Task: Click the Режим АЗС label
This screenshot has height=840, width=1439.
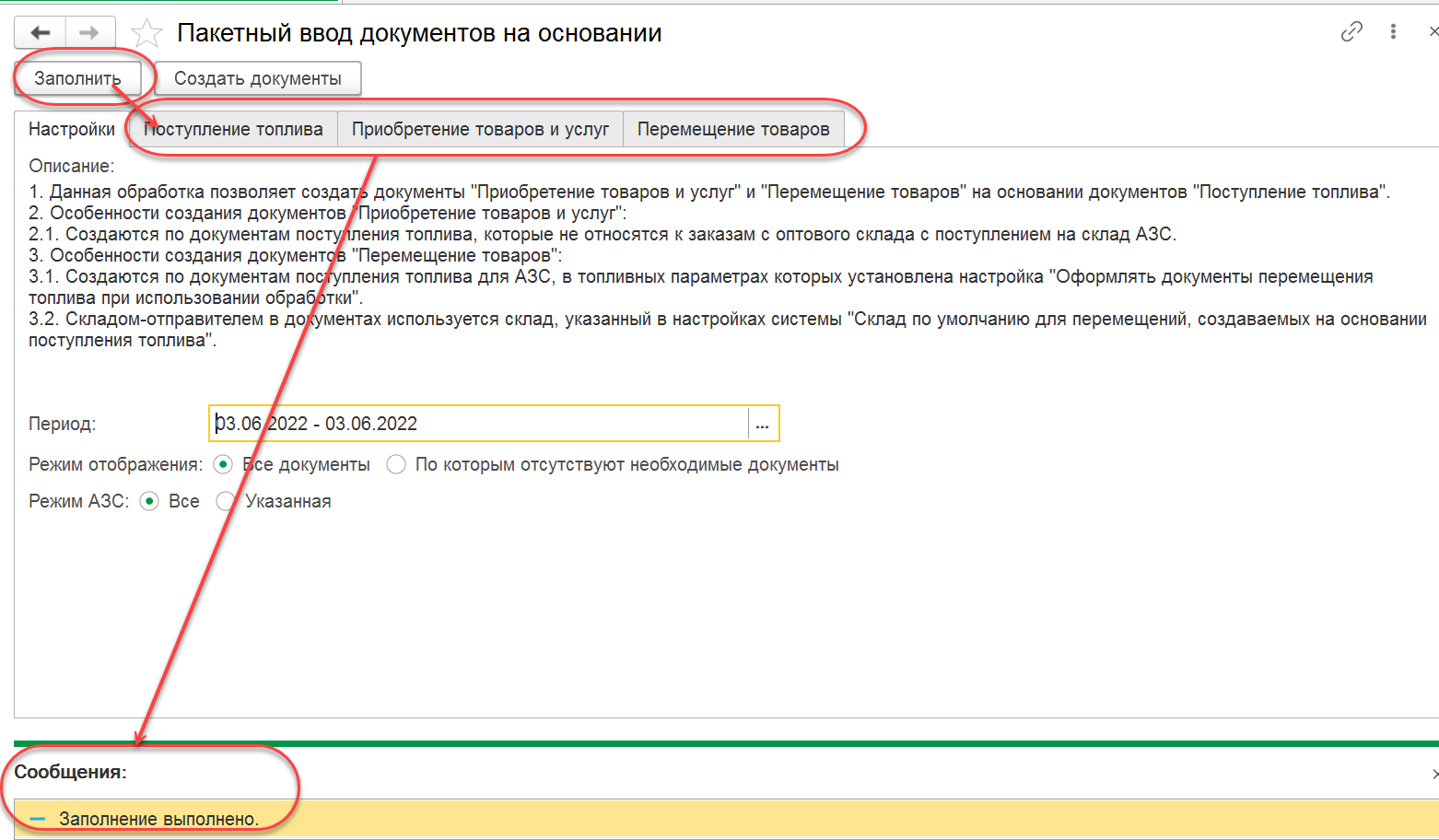Action: 79,501
